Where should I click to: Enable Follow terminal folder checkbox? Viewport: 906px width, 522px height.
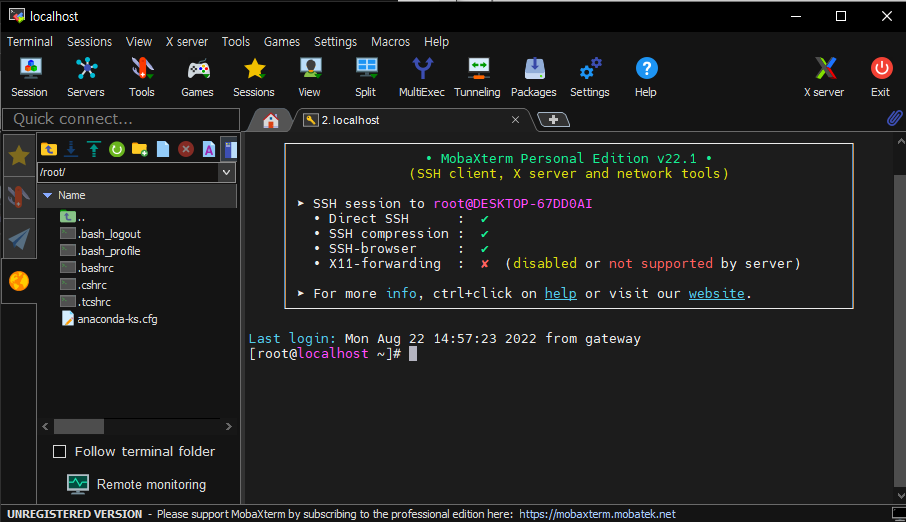click(60, 451)
